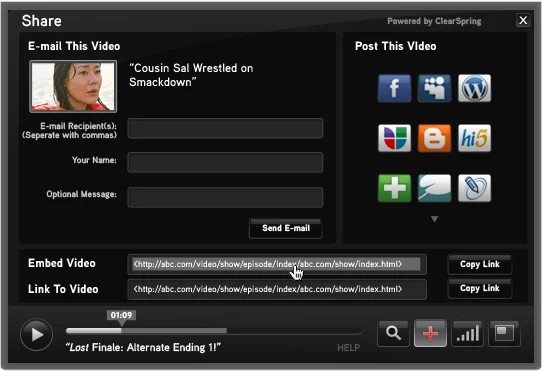Focus the Your Name field
The width and height of the screenshot is (542, 371).
point(225,162)
